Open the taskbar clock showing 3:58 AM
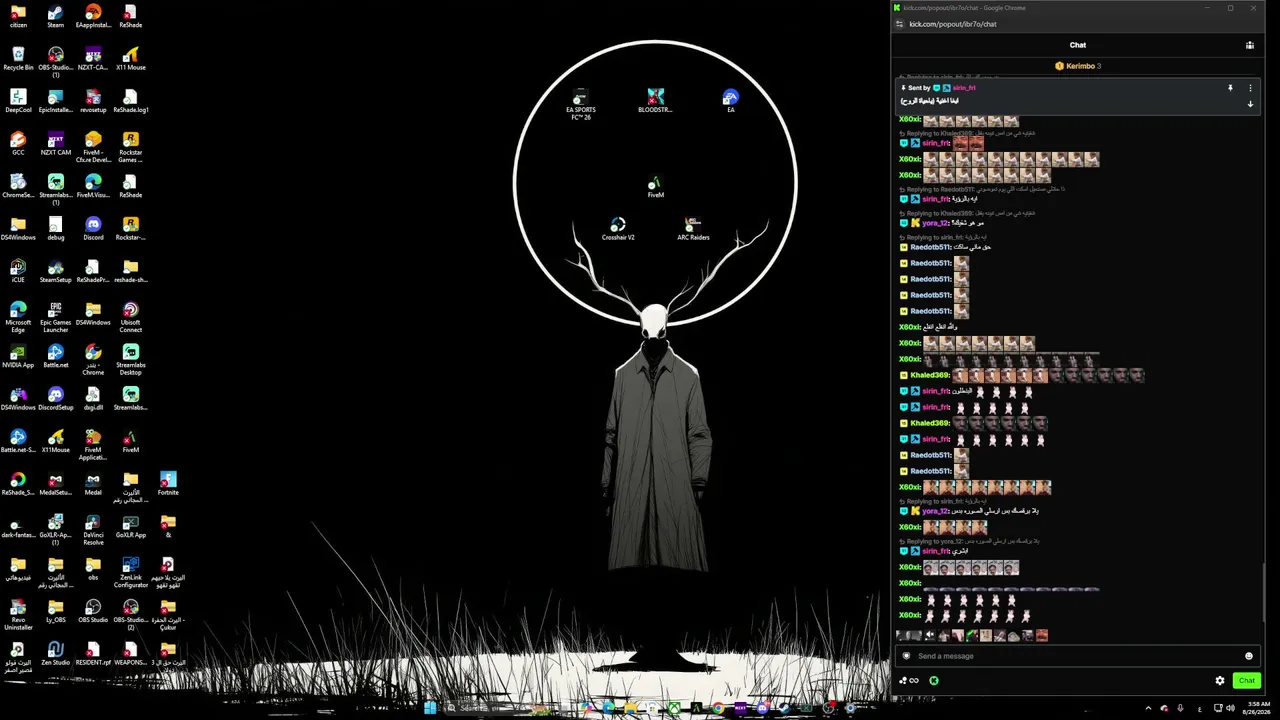The width and height of the screenshot is (1280, 720). coord(1259,708)
